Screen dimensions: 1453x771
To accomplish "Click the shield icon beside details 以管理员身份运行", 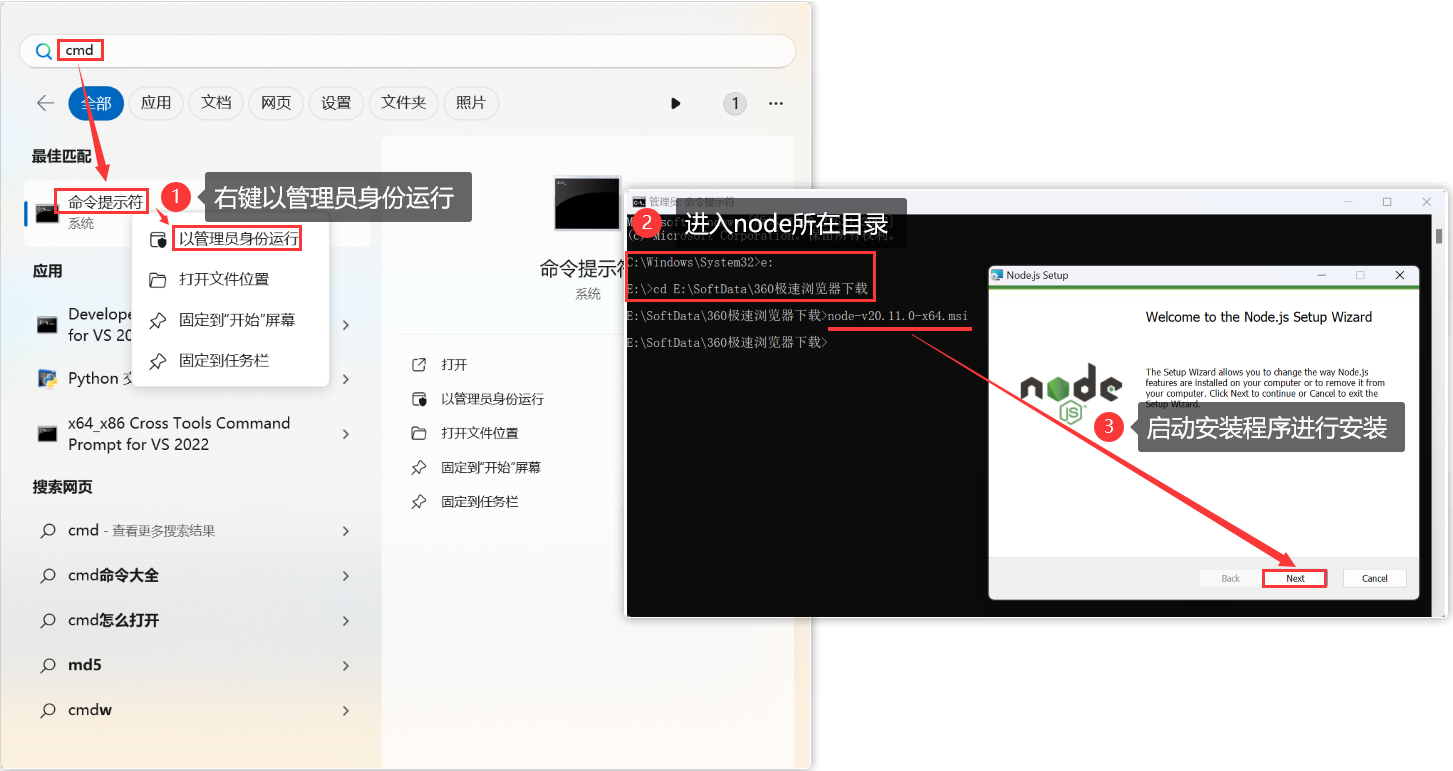I will (x=420, y=399).
